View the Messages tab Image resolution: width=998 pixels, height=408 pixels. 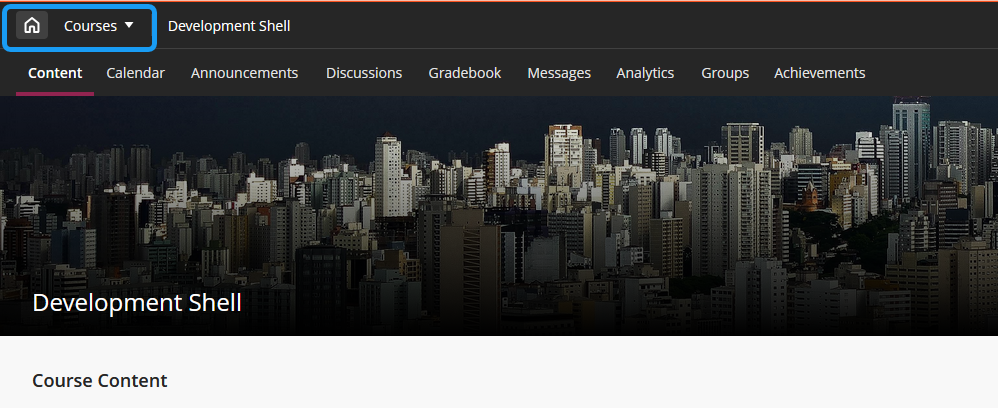pos(559,73)
